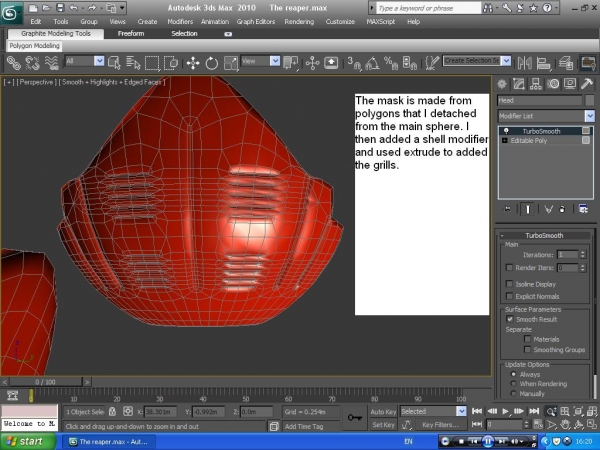
Task: Uncheck the Smooth Result checkbox
Action: tap(510, 319)
